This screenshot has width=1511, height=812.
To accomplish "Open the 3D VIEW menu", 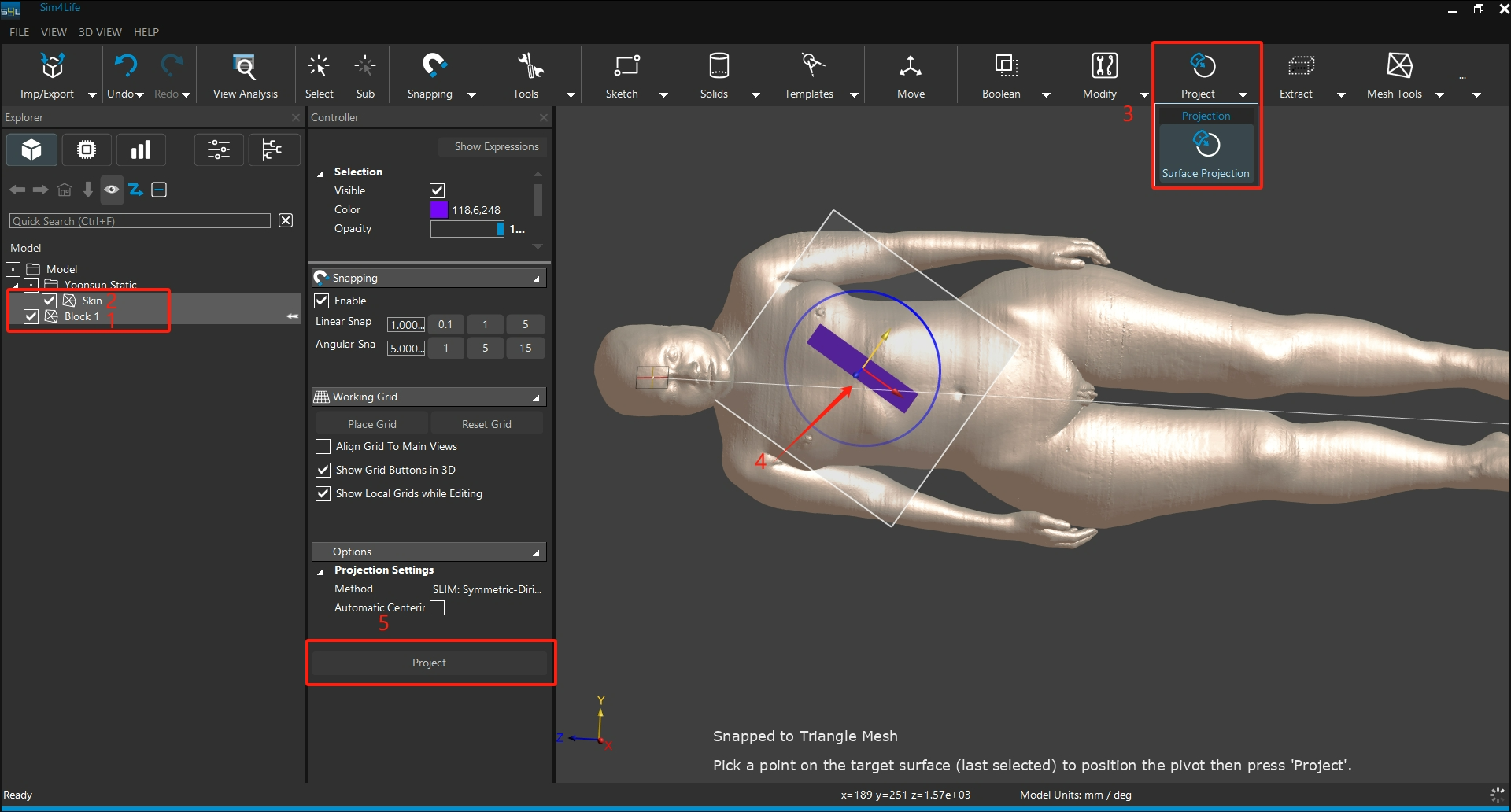I will click(100, 32).
